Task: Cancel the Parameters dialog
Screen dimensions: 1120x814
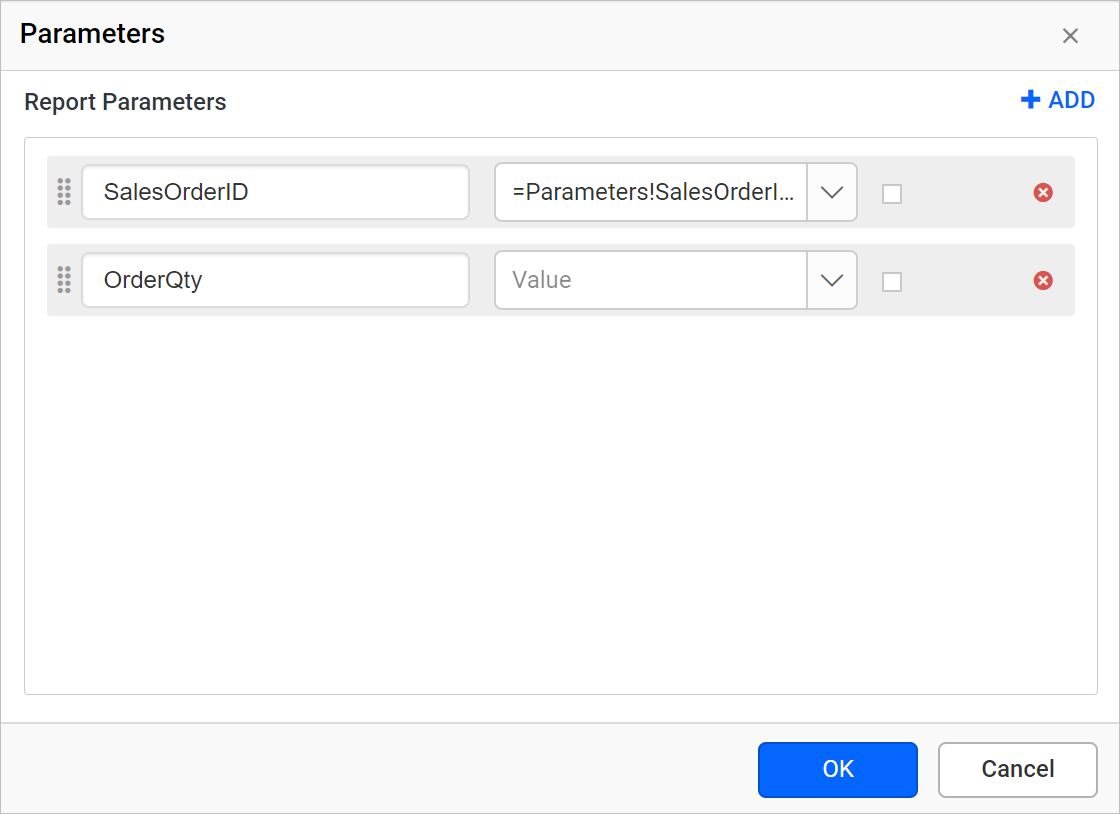Action: pyautogui.click(x=1018, y=769)
